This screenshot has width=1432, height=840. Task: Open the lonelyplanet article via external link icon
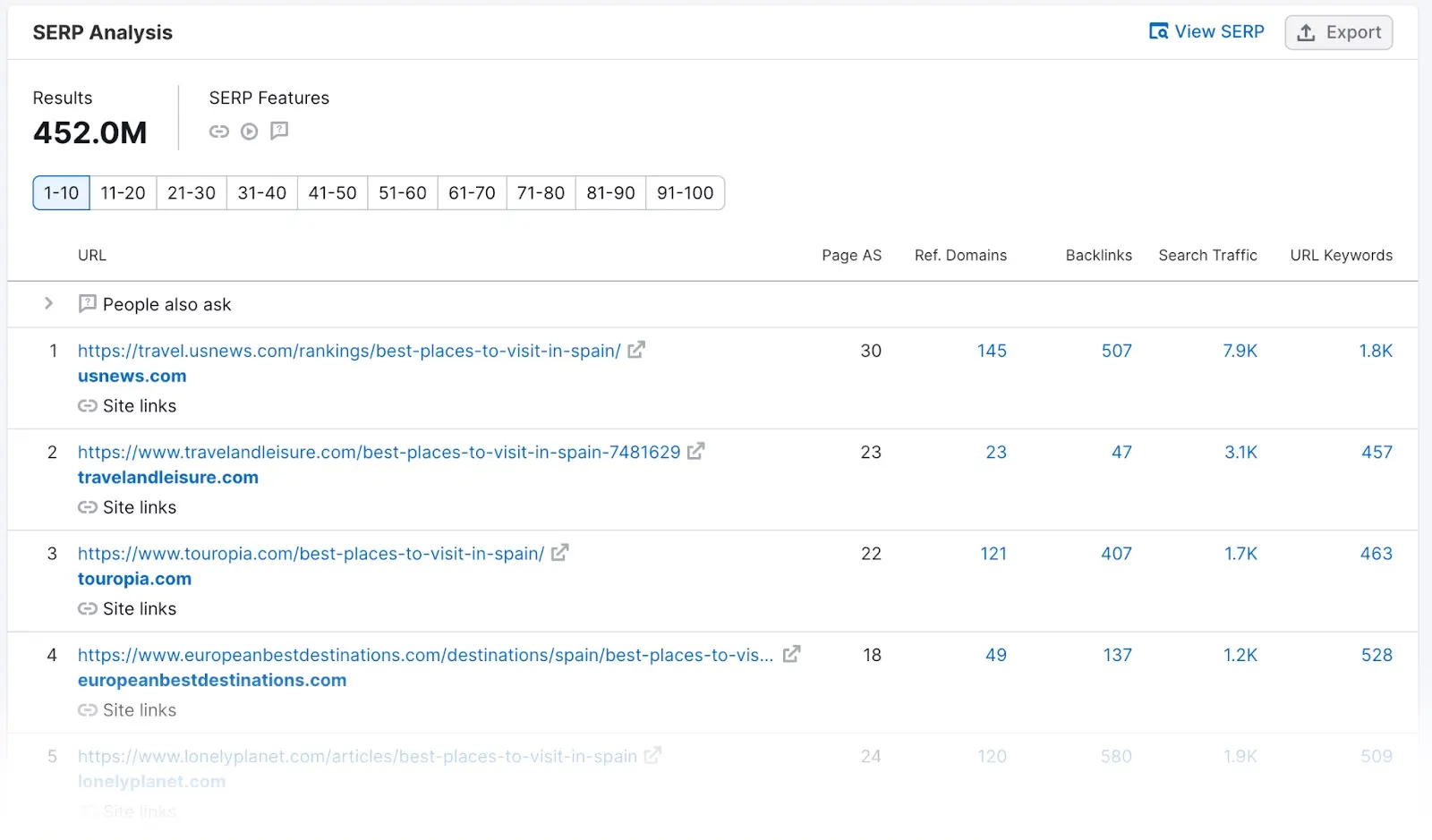coord(652,756)
